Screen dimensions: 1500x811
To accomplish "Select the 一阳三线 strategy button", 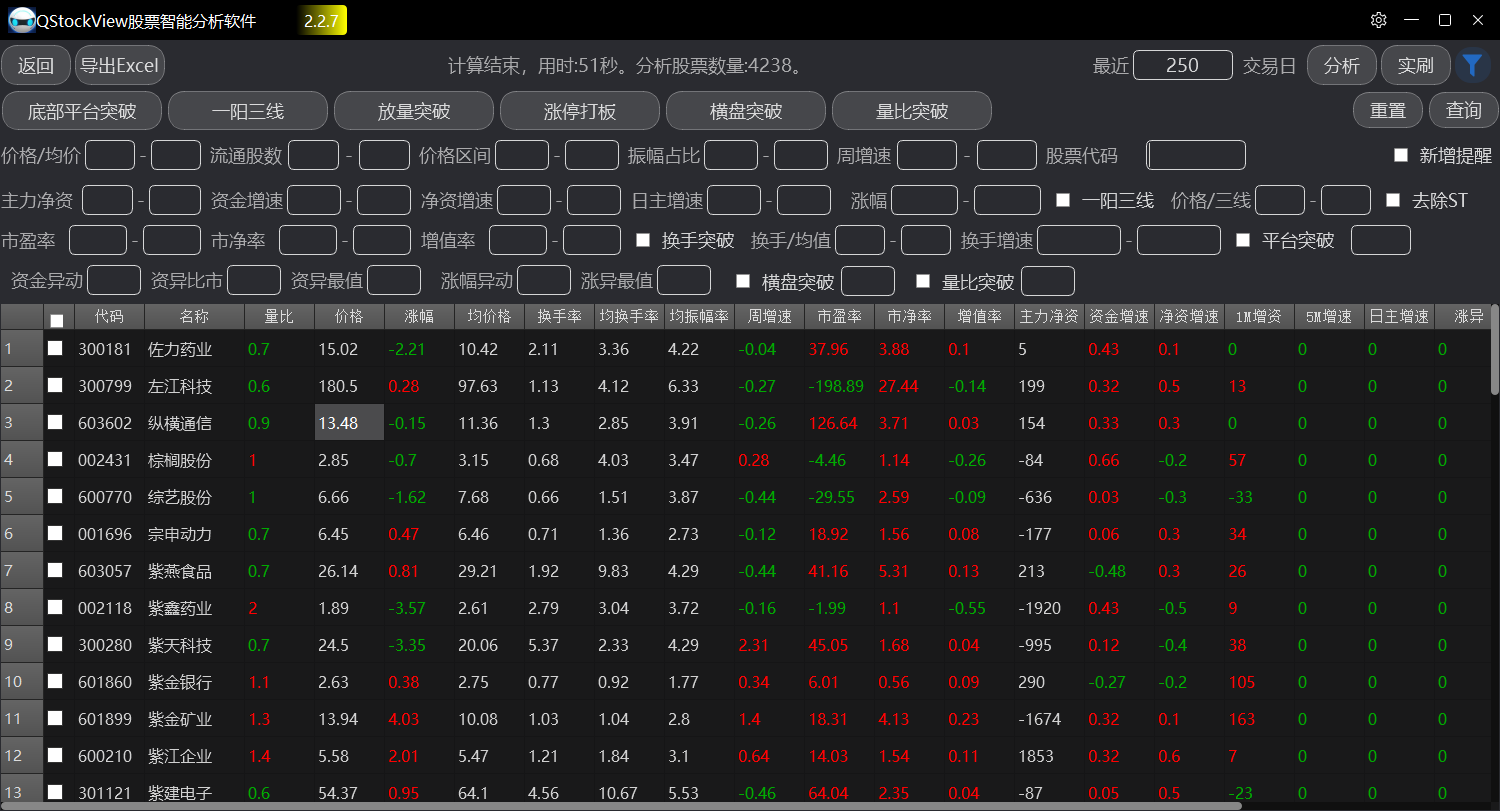I will coord(248,111).
